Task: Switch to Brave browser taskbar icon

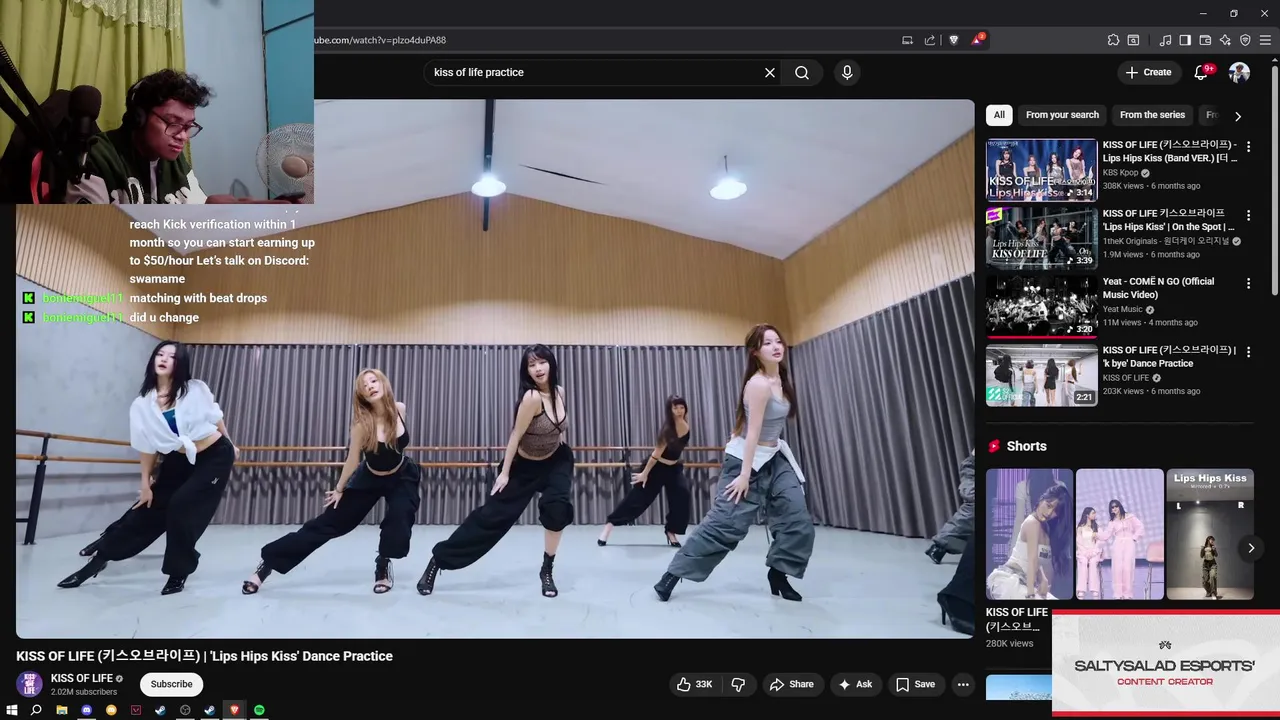Action: tap(235, 710)
